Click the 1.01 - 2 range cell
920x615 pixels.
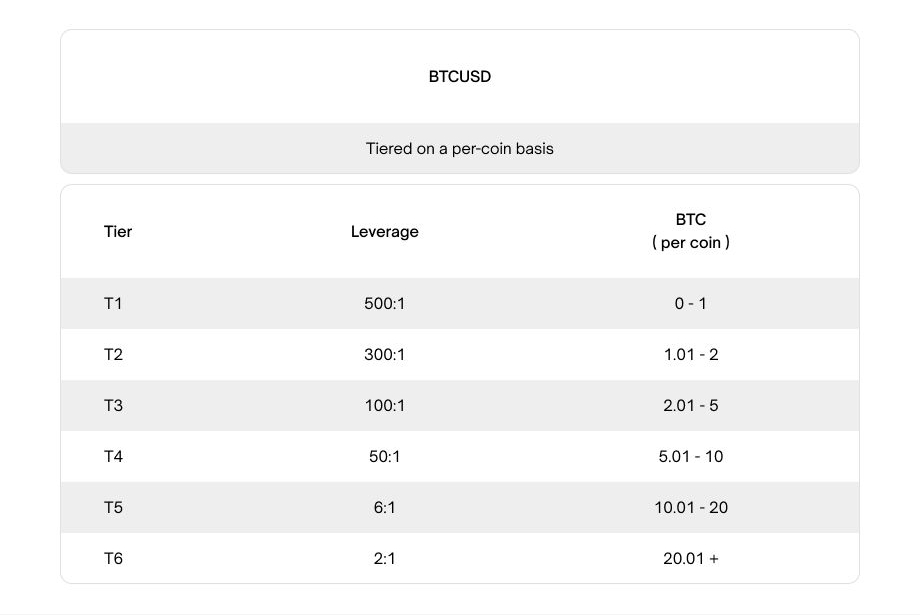[x=691, y=354]
